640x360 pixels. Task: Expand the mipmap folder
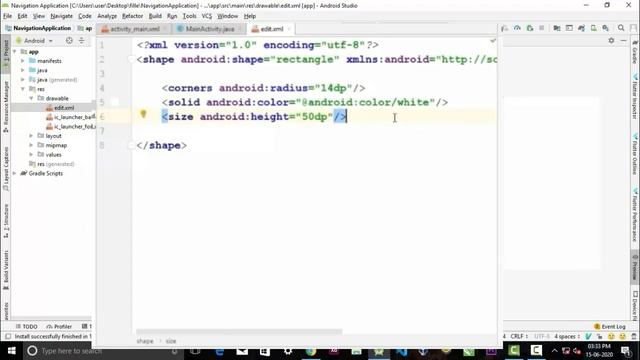(31, 145)
